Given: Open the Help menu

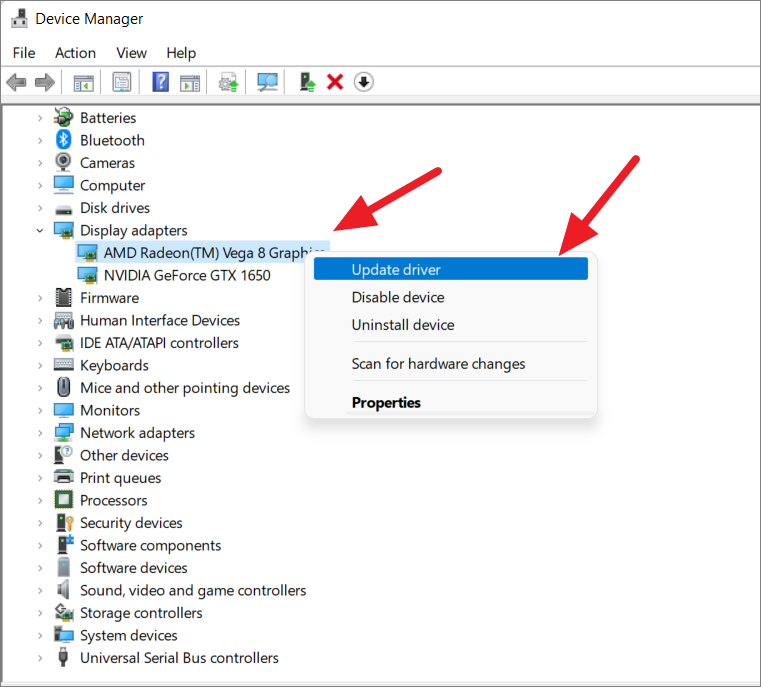Looking at the screenshot, I should pyautogui.click(x=181, y=52).
